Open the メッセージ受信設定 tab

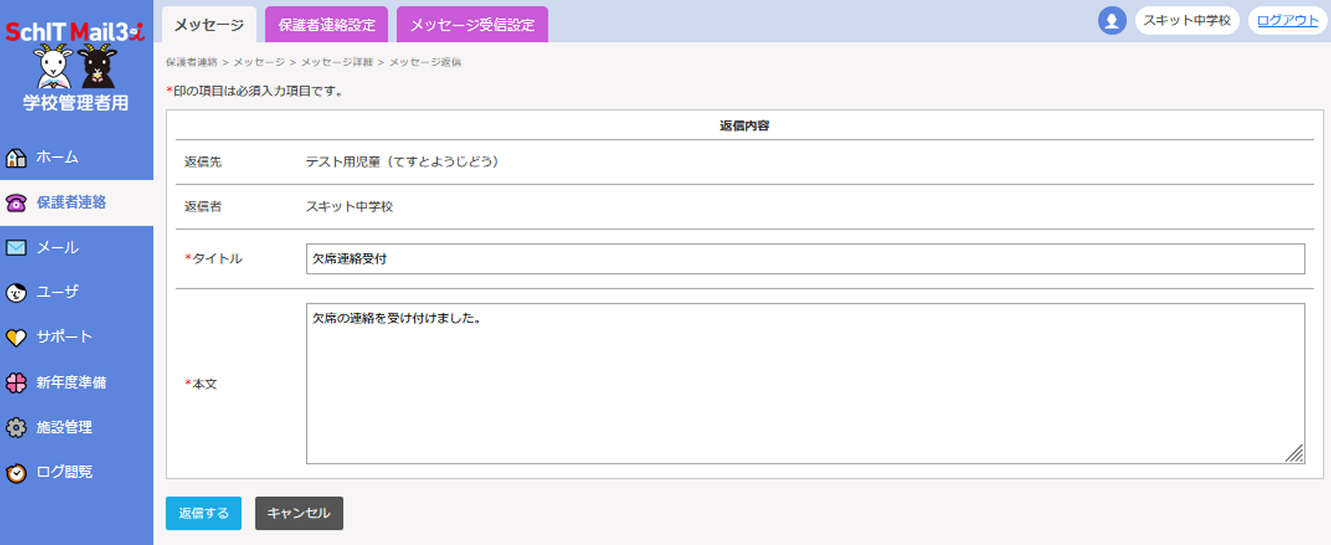(472, 25)
